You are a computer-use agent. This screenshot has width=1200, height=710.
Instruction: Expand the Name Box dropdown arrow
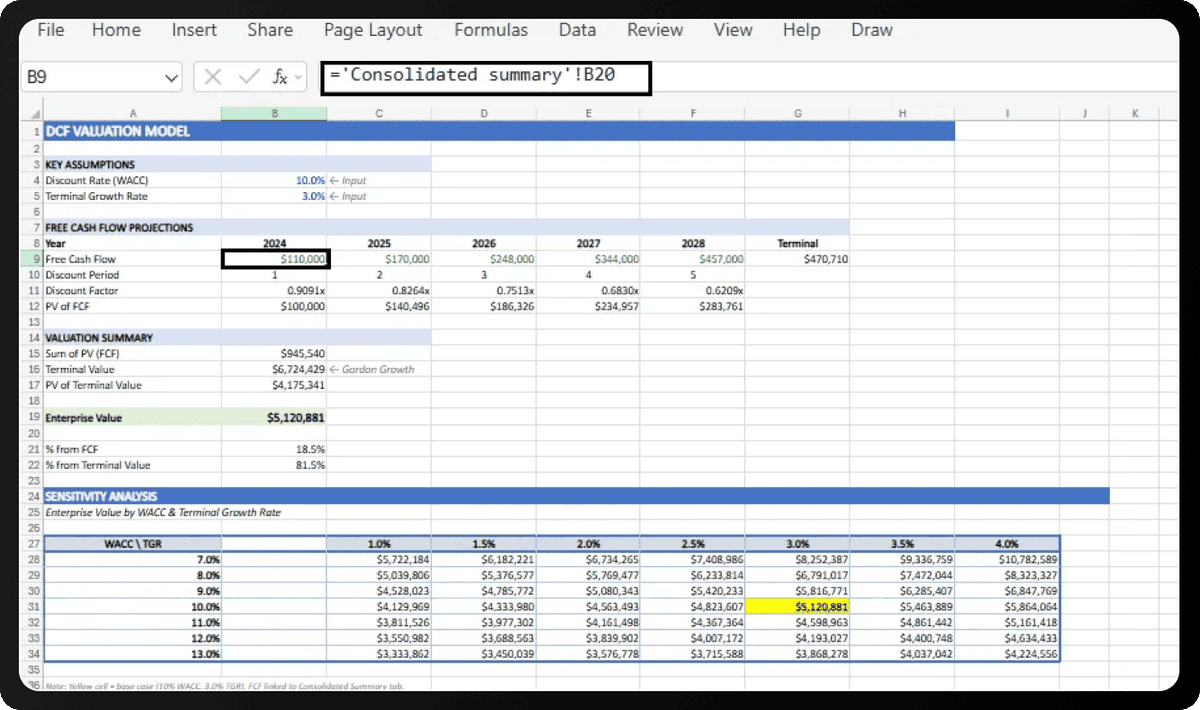171,77
